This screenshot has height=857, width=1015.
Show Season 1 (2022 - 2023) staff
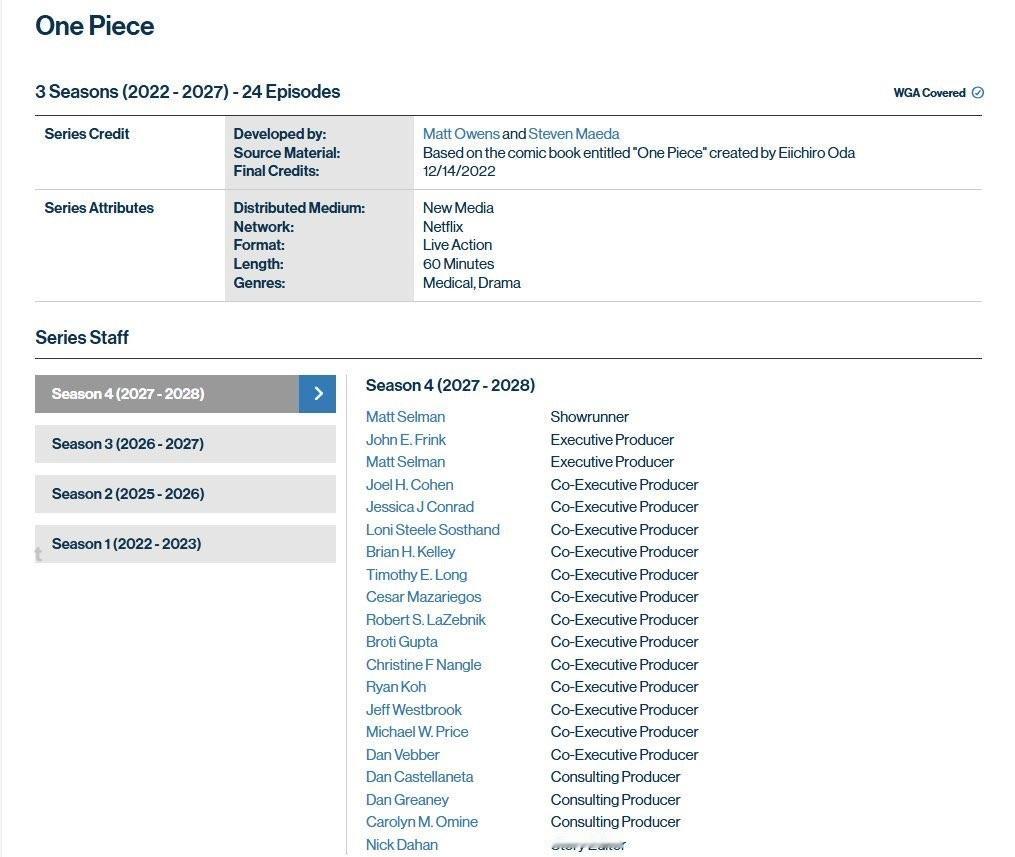pos(185,544)
